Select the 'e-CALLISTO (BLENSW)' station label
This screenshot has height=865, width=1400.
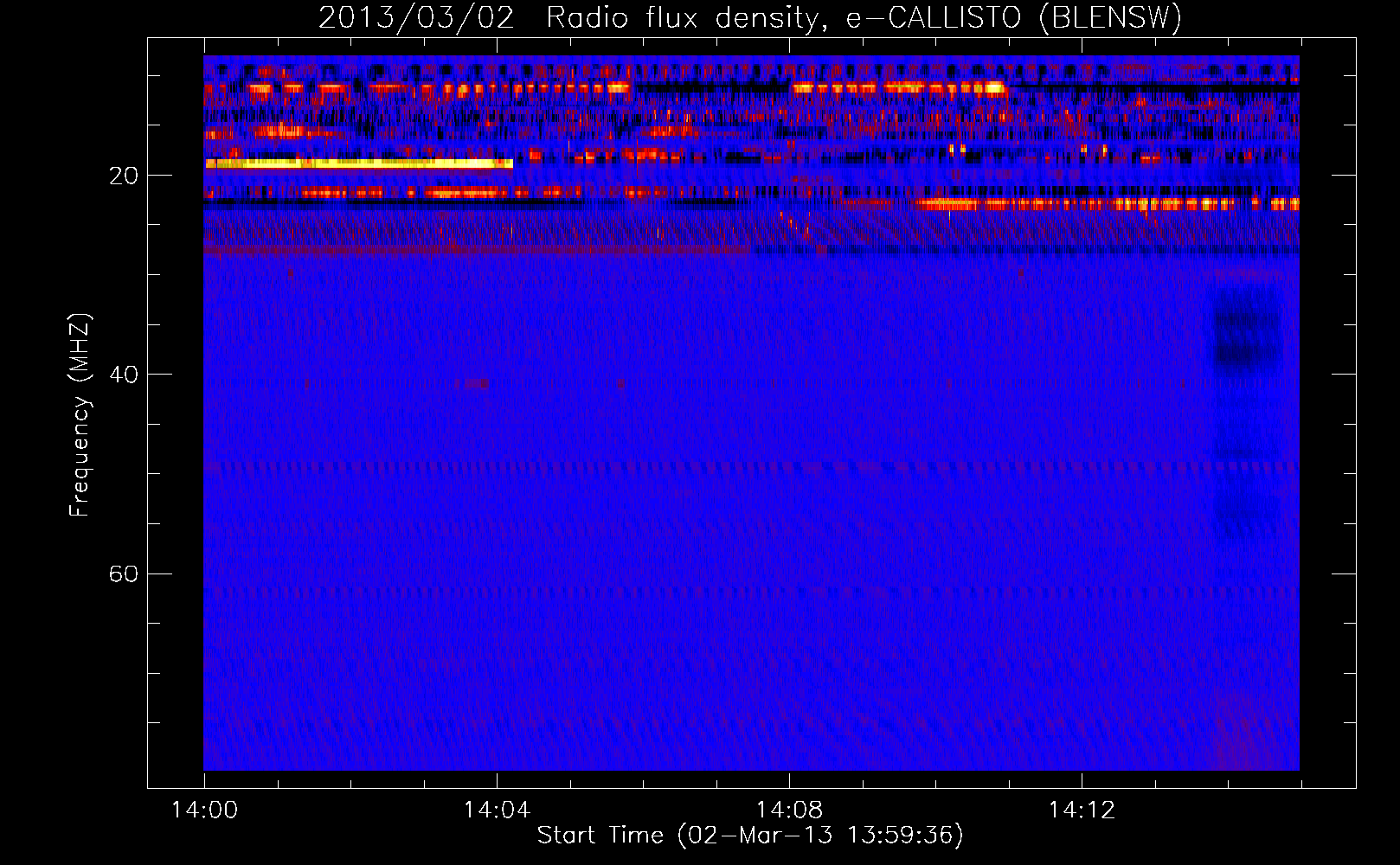(1014, 18)
